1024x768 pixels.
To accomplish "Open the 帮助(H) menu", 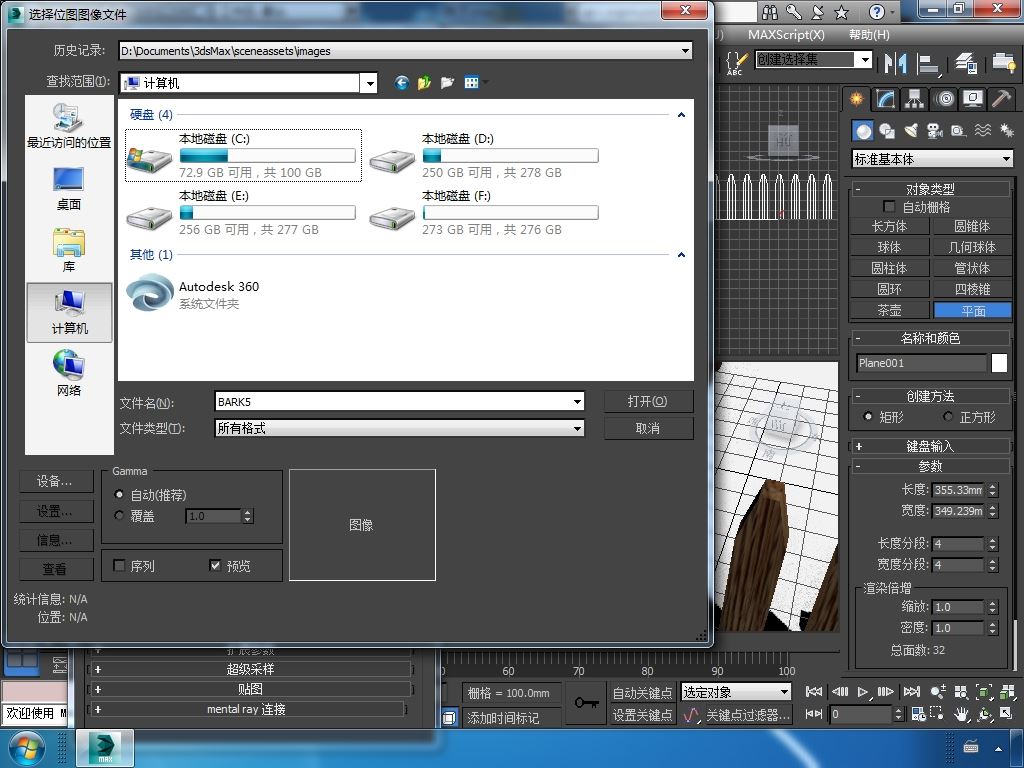I will 869,35.
